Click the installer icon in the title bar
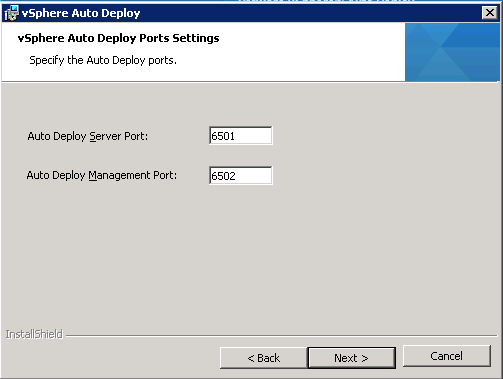This screenshot has width=503, height=379. [x=11, y=13]
